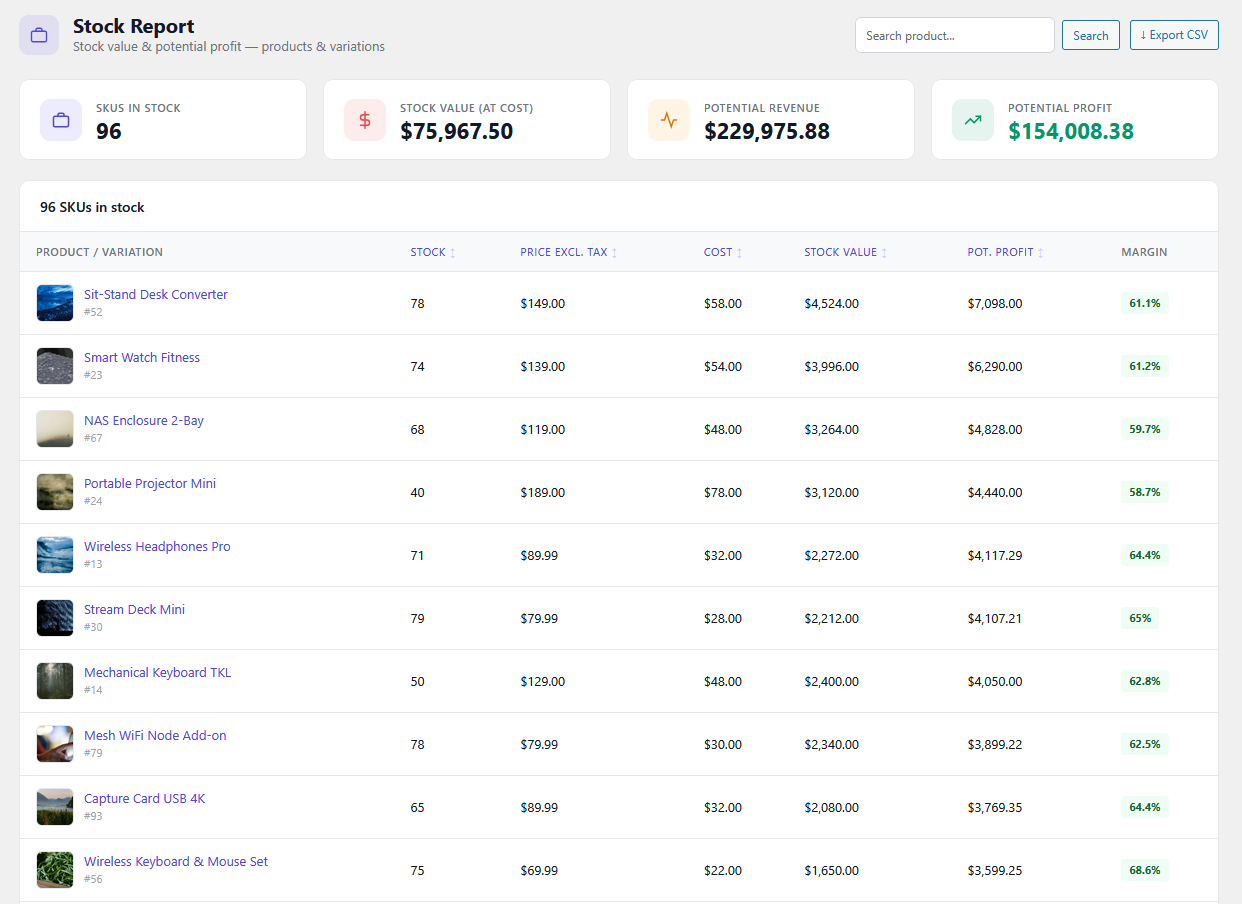
Task: Export the report as CSV
Action: click(x=1174, y=35)
